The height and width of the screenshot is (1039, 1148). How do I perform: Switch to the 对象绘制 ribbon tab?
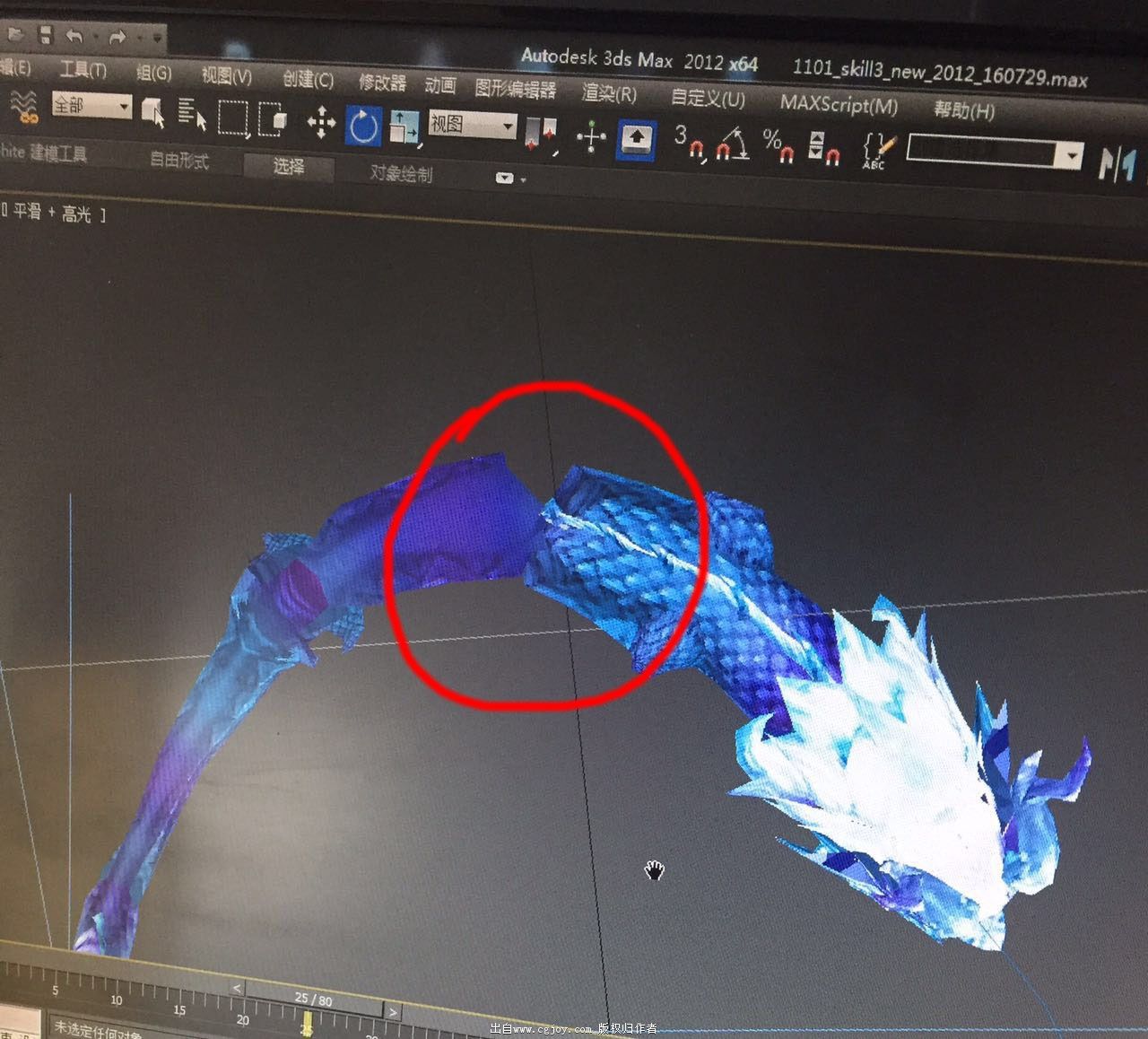click(401, 173)
